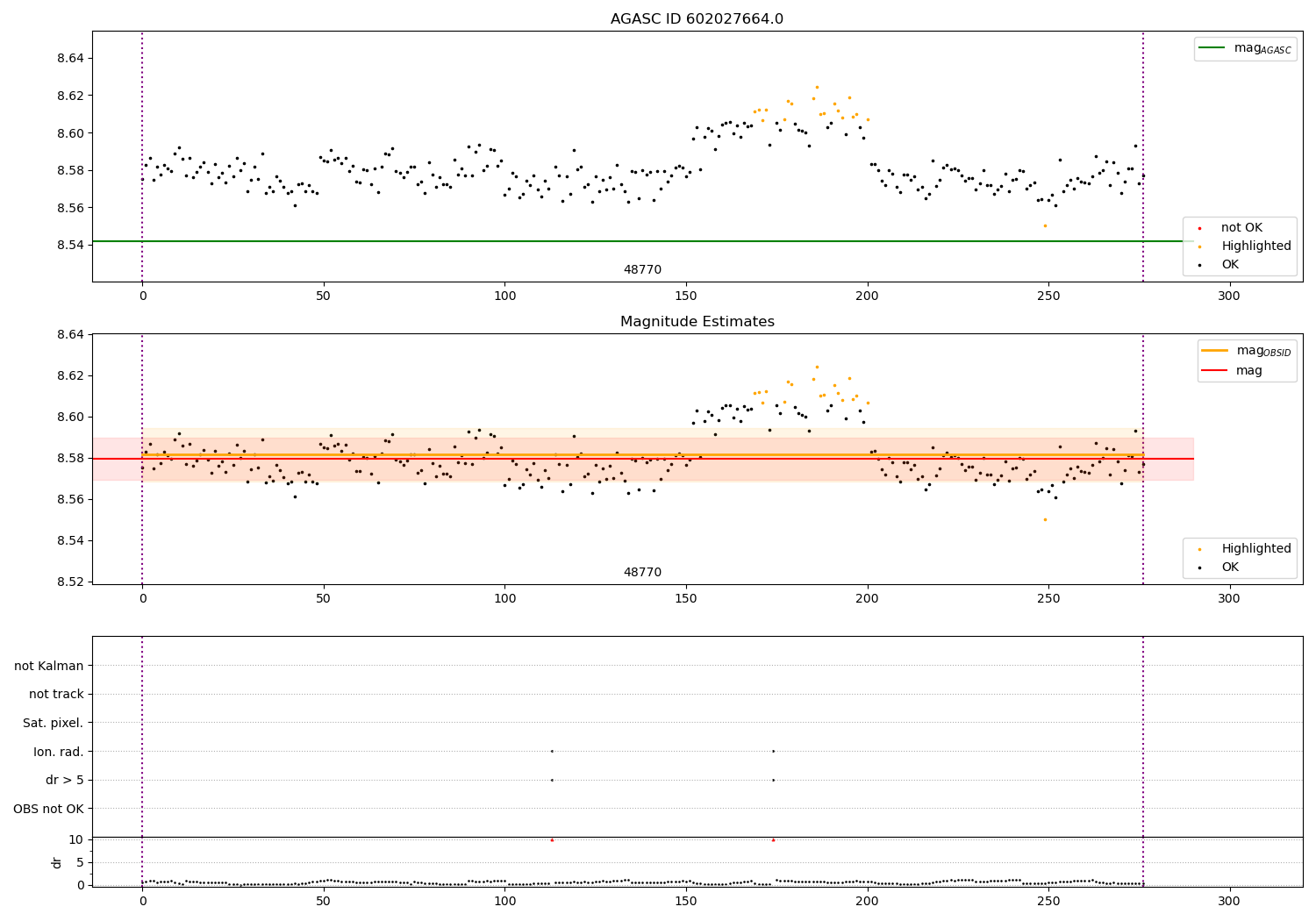
Task: Click the 8.58 y-tick in Magnitude Estimates plot
Action: pos(70,459)
